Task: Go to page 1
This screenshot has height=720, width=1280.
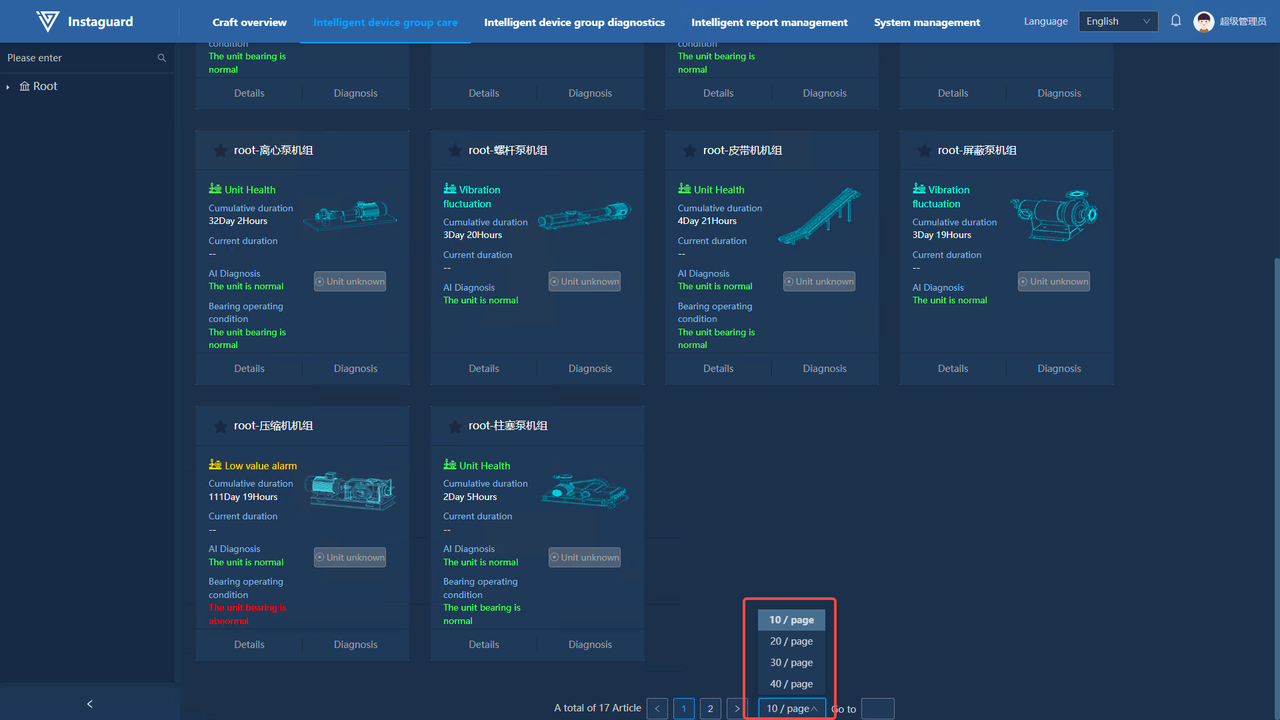Action: coord(684,709)
